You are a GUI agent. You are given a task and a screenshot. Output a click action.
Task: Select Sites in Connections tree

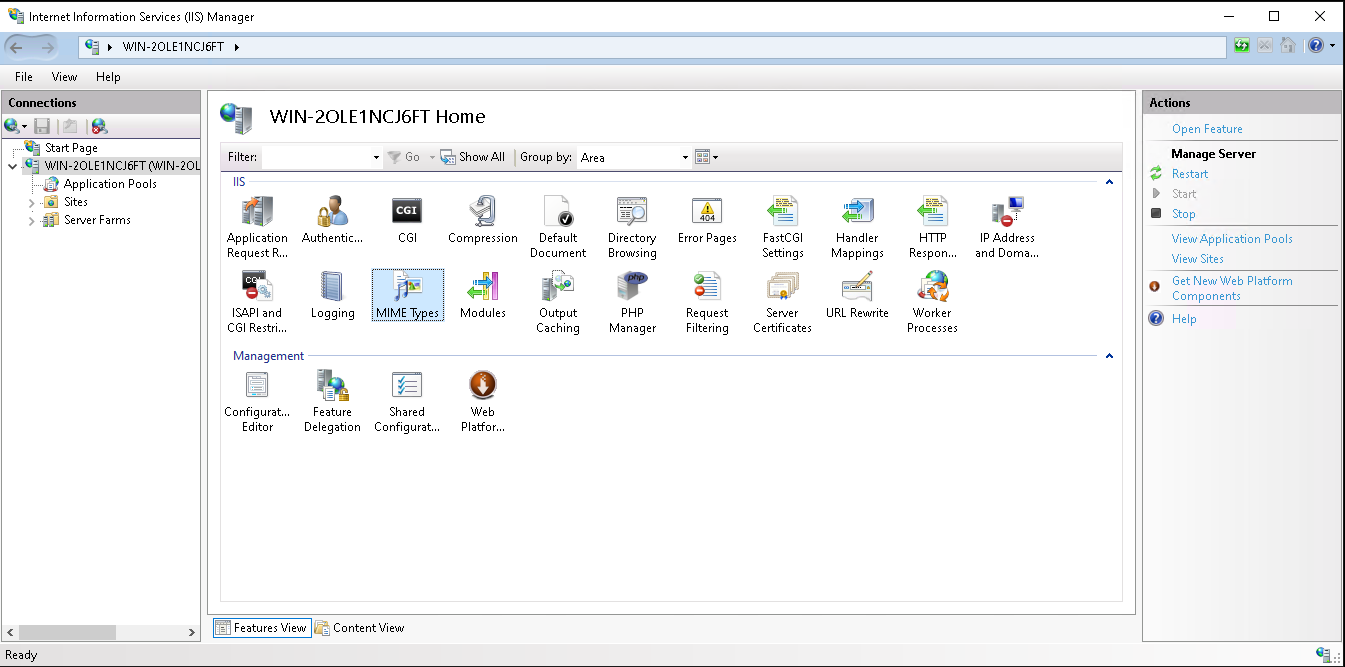coord(76,202)
